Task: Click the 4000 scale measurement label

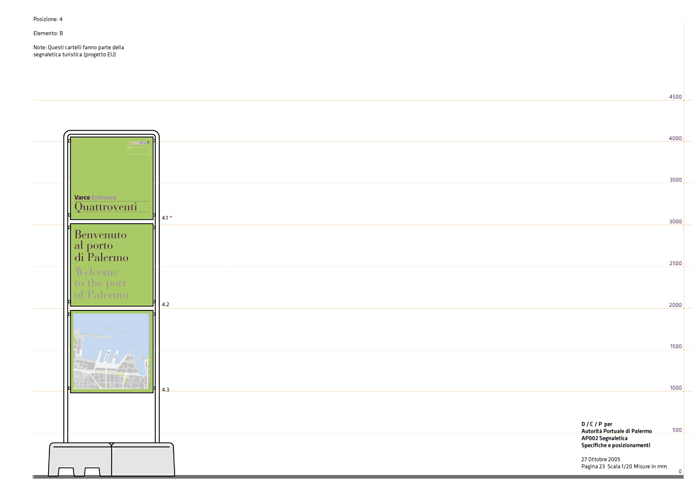Action: click(x=675, y=139)
